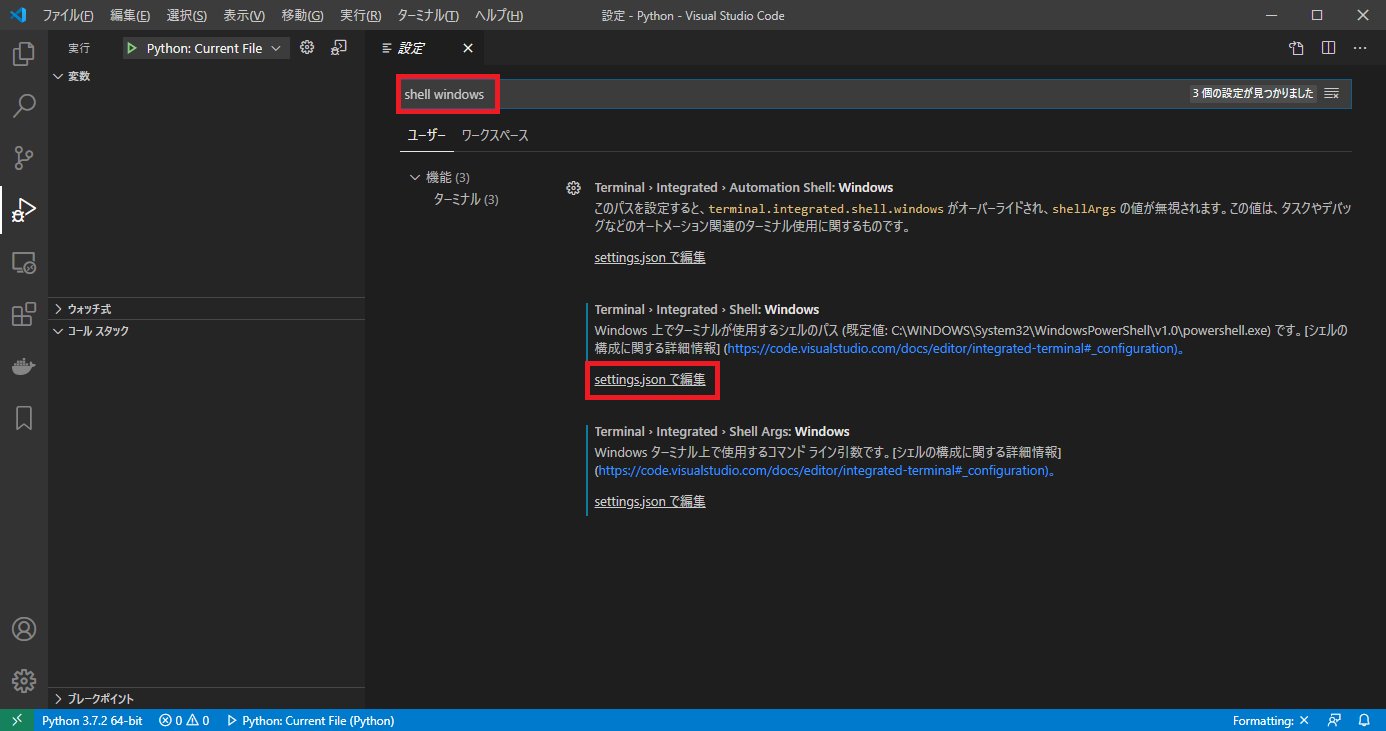Clear the settings search input icon
Screen dimensions: 1386x731
coord(1332,93)
